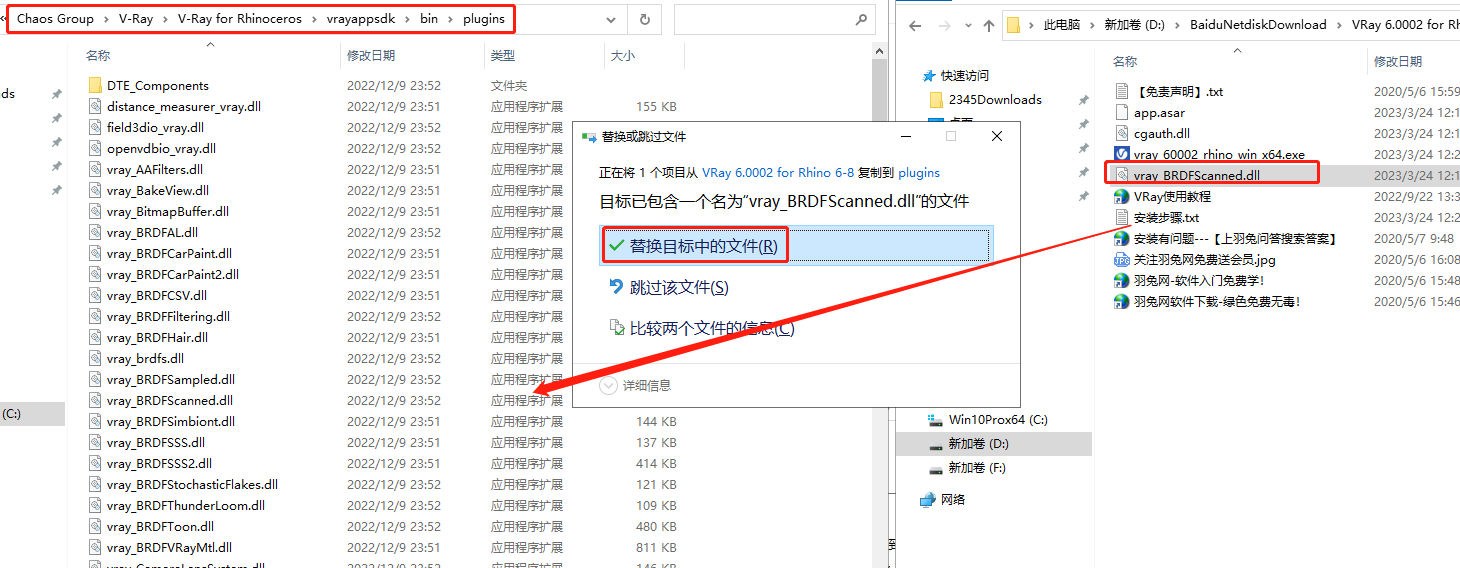Image resolution: width=1460 pixels, height=568 pixels.
Task: Select field3dio_vray.dll file icon
Action: 95,128
